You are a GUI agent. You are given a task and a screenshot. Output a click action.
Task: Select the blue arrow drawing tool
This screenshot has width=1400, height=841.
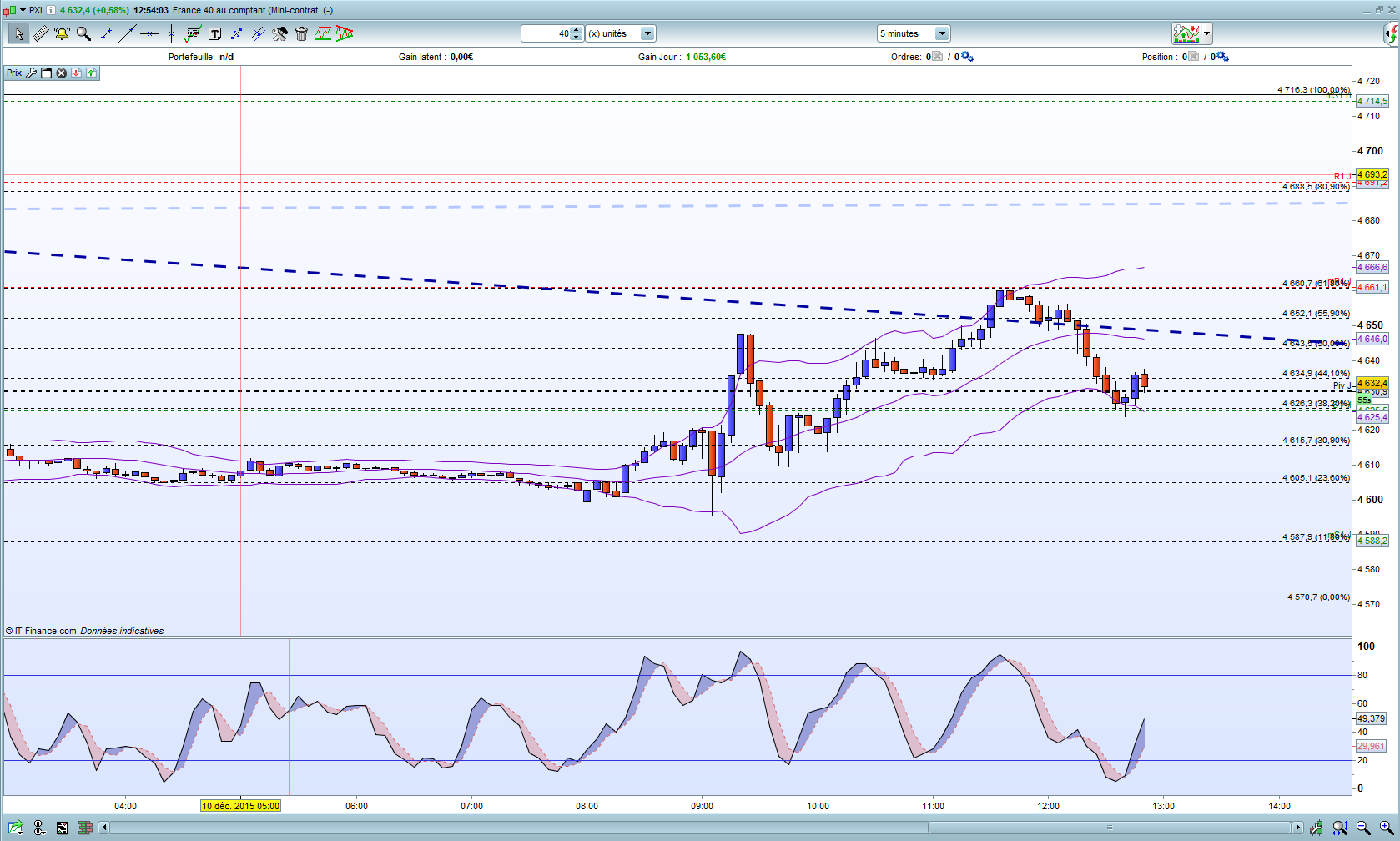pos(236,33)
